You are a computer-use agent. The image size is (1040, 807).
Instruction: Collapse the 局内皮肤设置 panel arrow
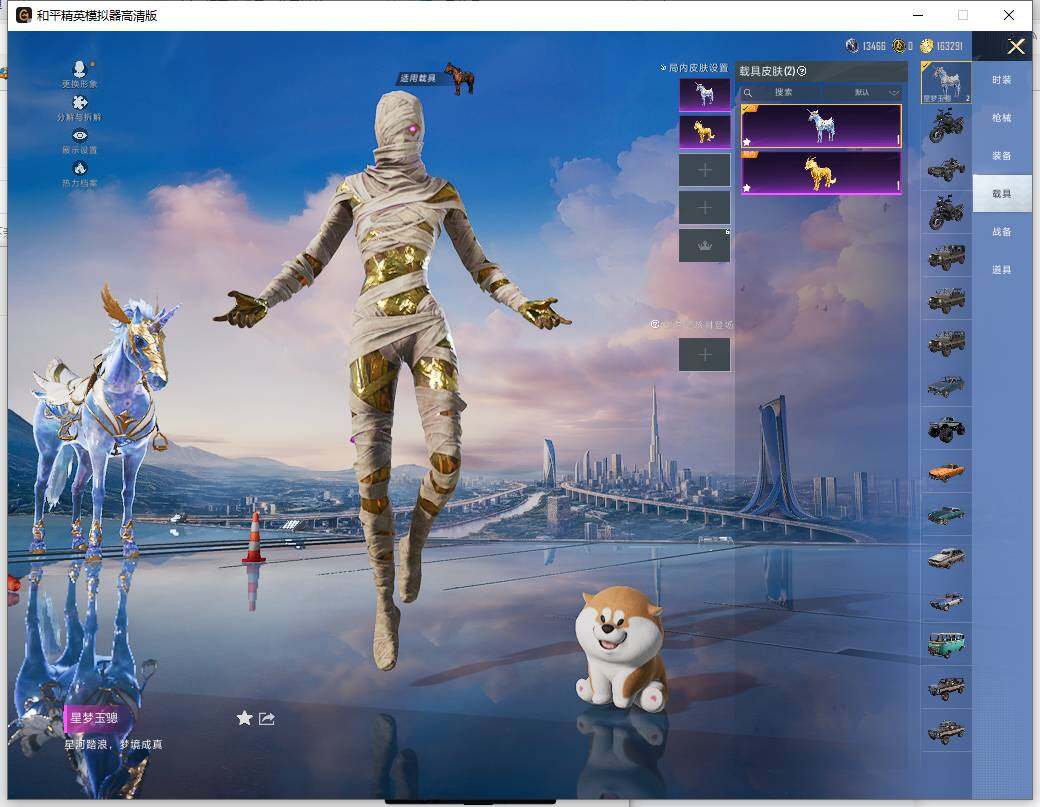tap(663, 68)
